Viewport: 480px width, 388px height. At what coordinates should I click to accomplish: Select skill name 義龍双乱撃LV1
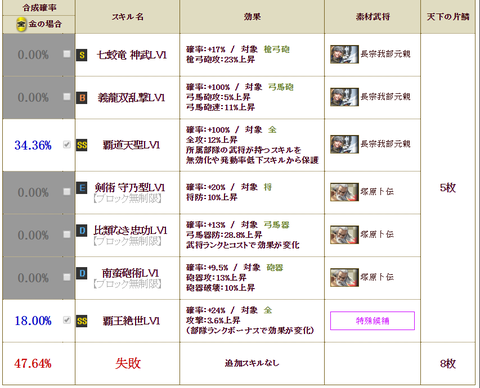pyautogui.click(x=131, y=98)
